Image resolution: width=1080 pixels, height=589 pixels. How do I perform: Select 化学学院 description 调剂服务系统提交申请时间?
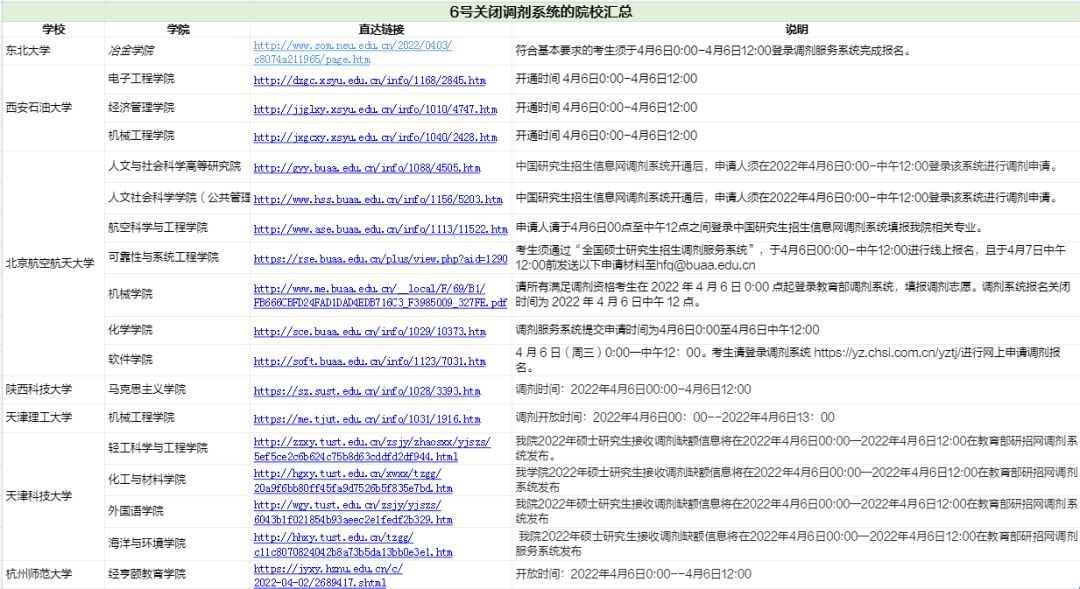796,331
